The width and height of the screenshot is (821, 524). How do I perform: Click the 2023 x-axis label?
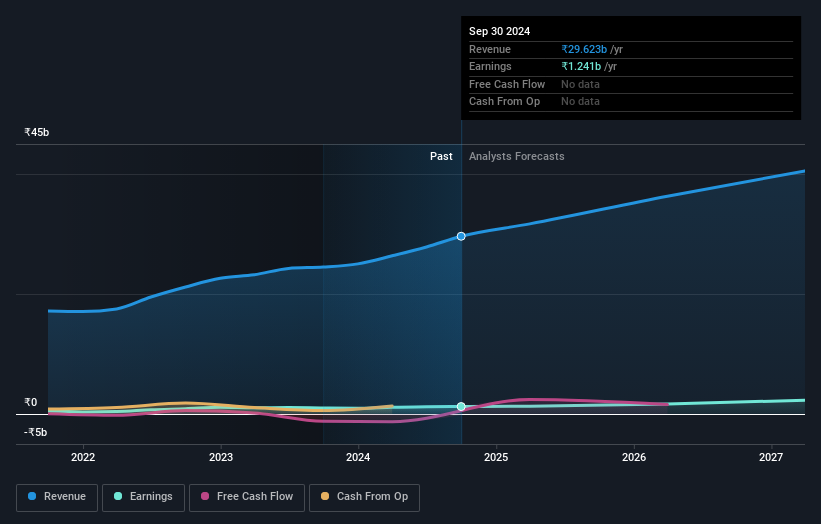221,458
